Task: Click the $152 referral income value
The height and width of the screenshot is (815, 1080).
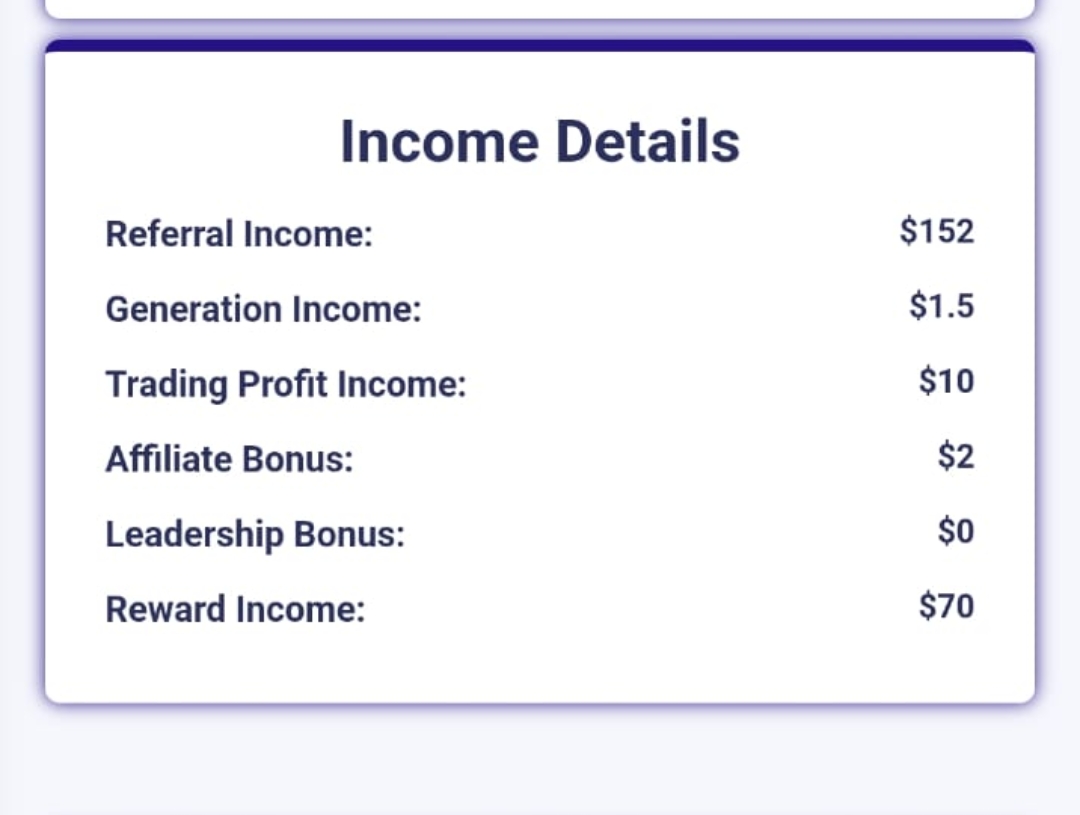Action: [x=937, y=231]
